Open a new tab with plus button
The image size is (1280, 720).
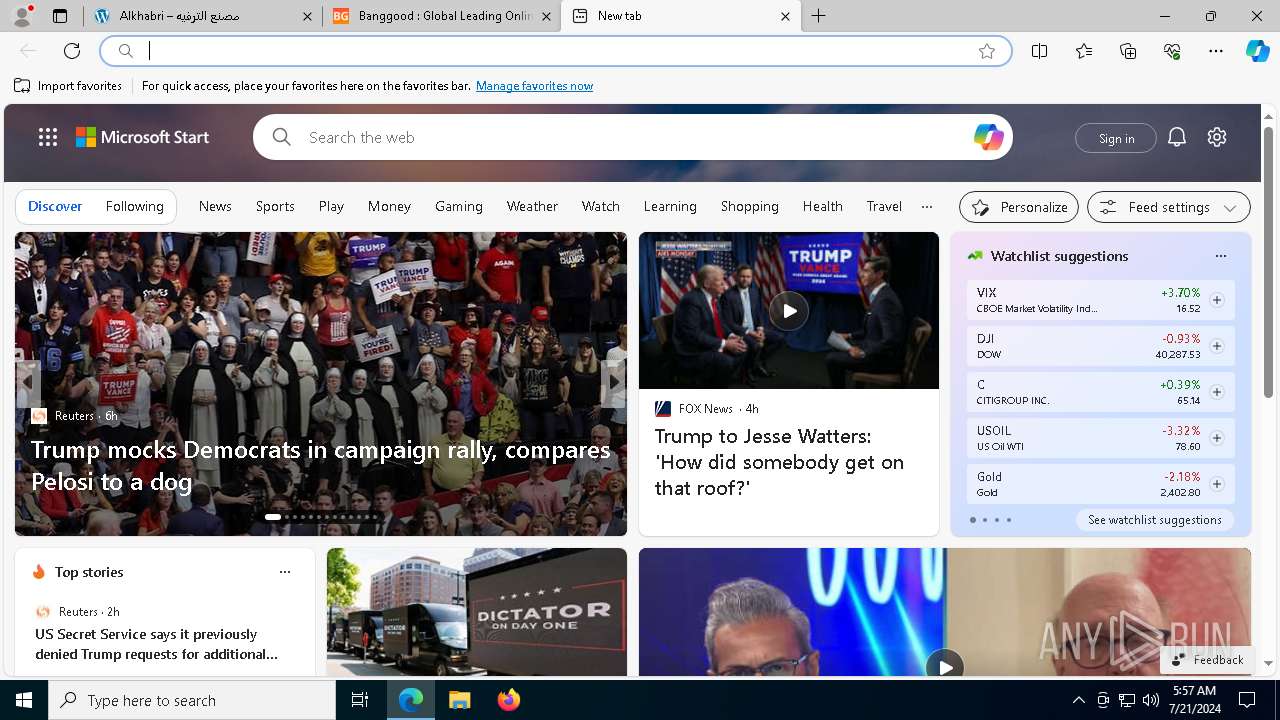819,16
